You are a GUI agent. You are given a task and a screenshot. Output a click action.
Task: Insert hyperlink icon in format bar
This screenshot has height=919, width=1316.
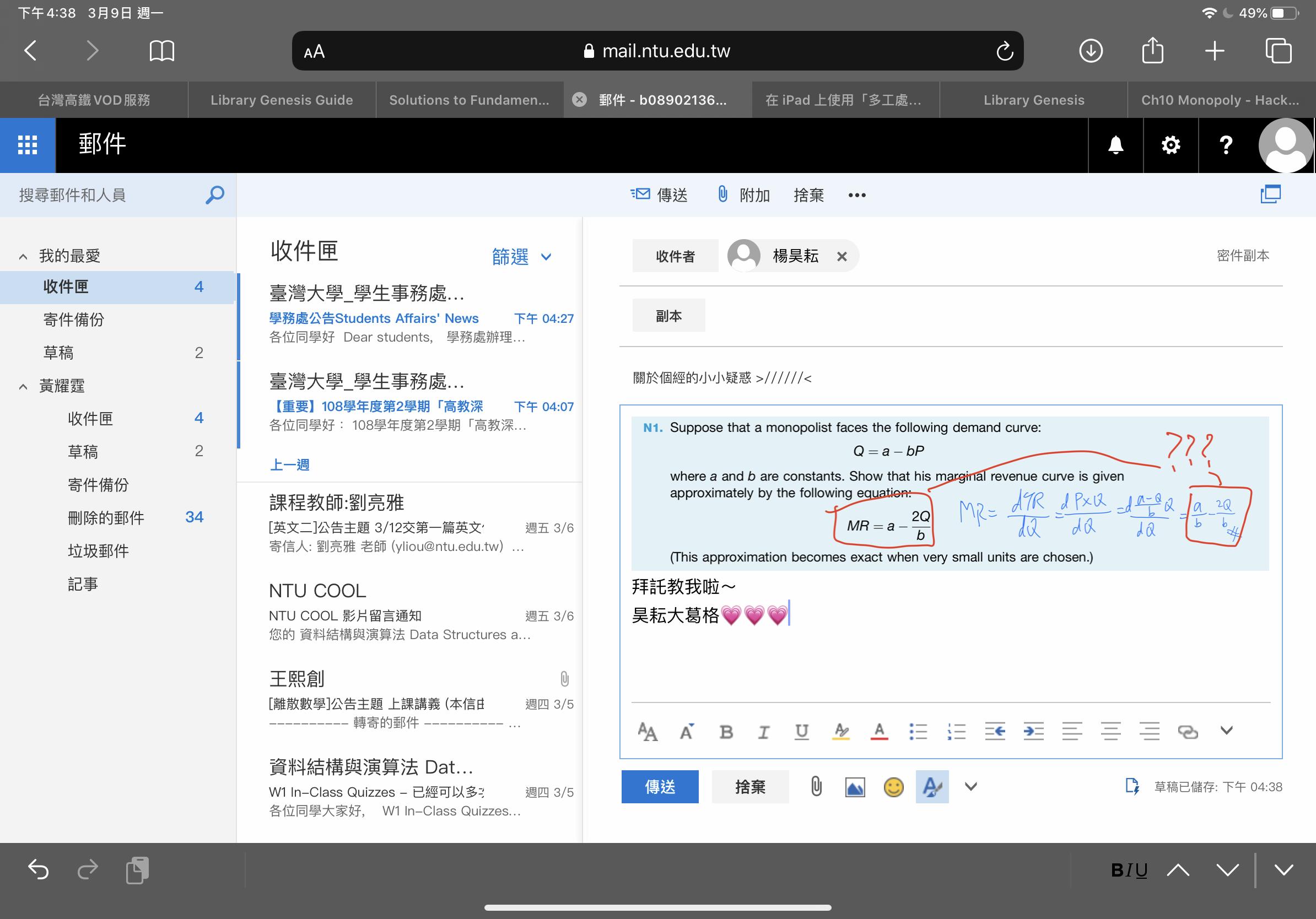click(1188, 732)
